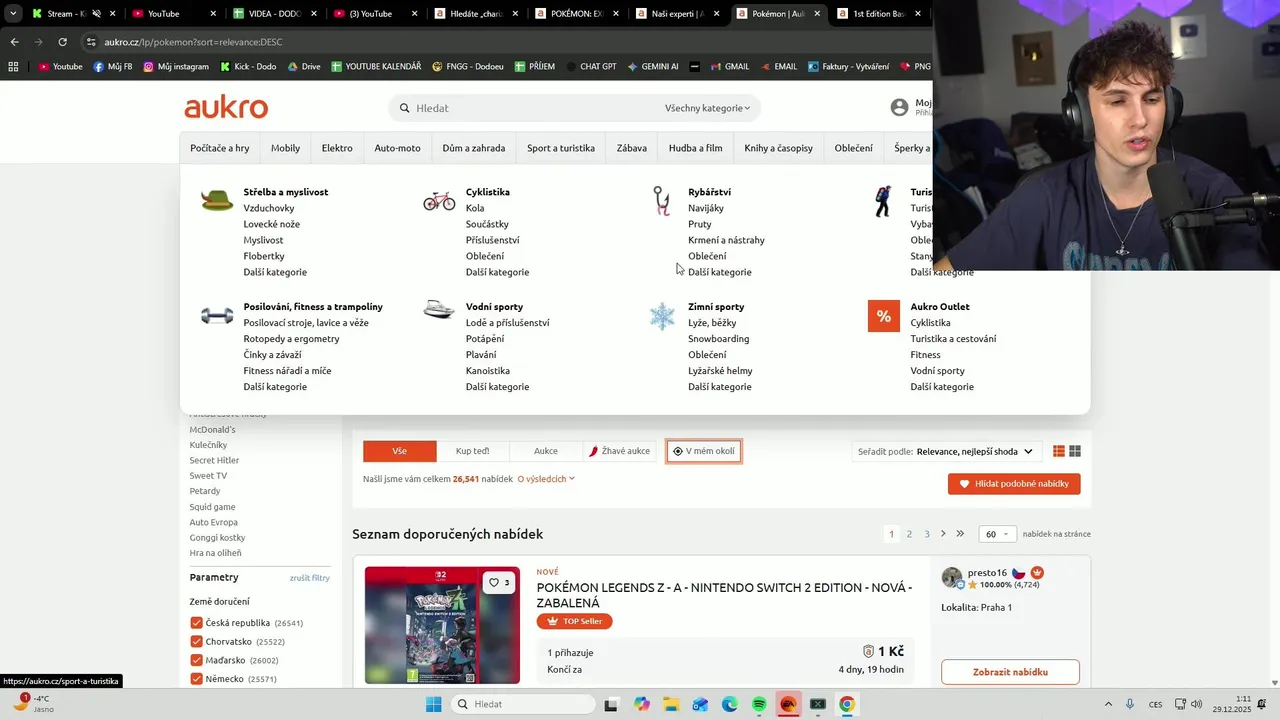Viewport: 1280px width, 720px height.
Task: Open Navijáky subcategory link
Action: click(706, 208)
